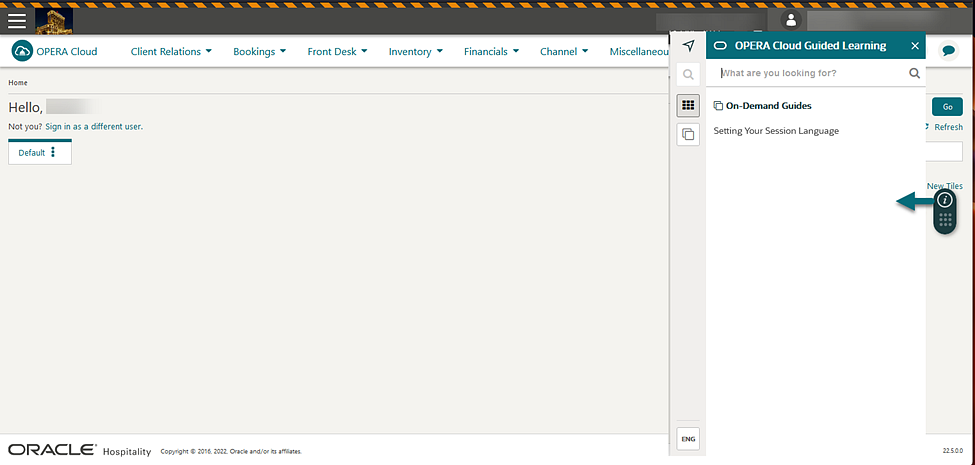The image size is (975, 465).
Task: Close the OPERA Cloud Guided Learning panel
Action: tap(915, 45)
